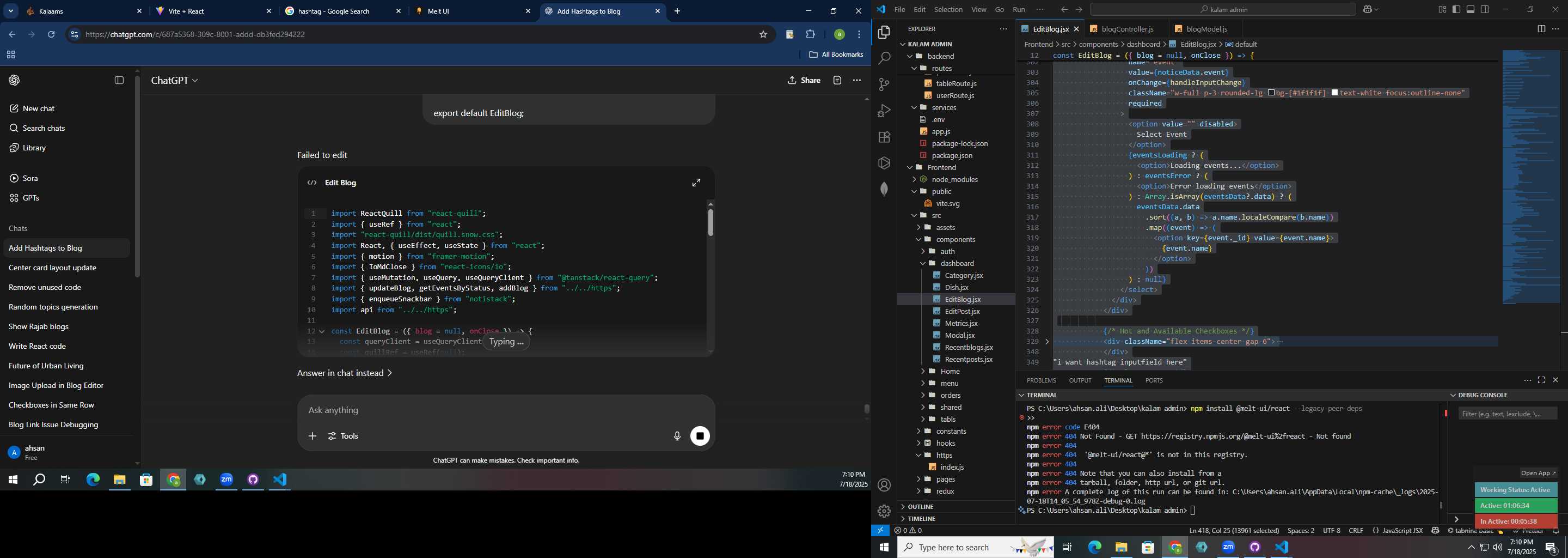Click Open App button in VS Code
Viewport: 1568px width, 558px height.
click(x=1538, y=474)
